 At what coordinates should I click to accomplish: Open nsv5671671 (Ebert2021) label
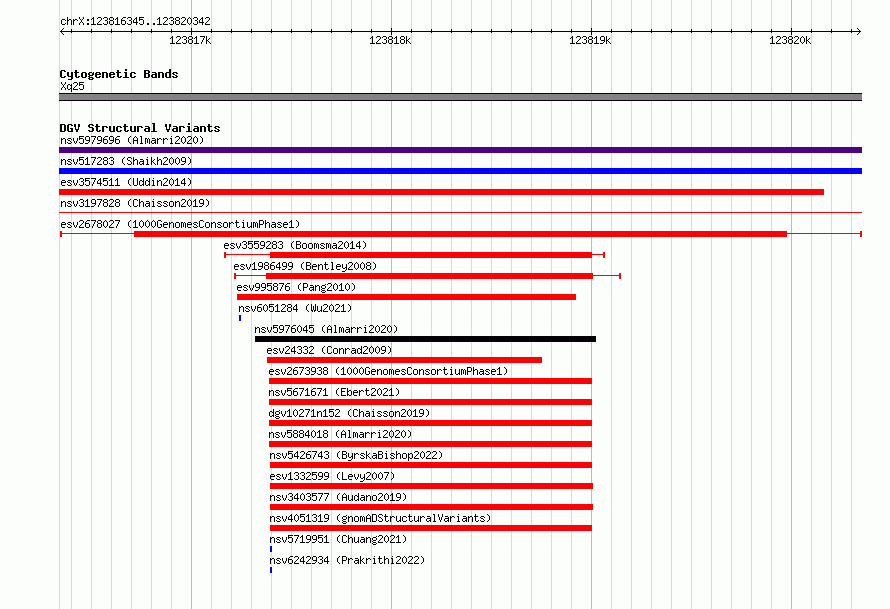coord(334,392)
